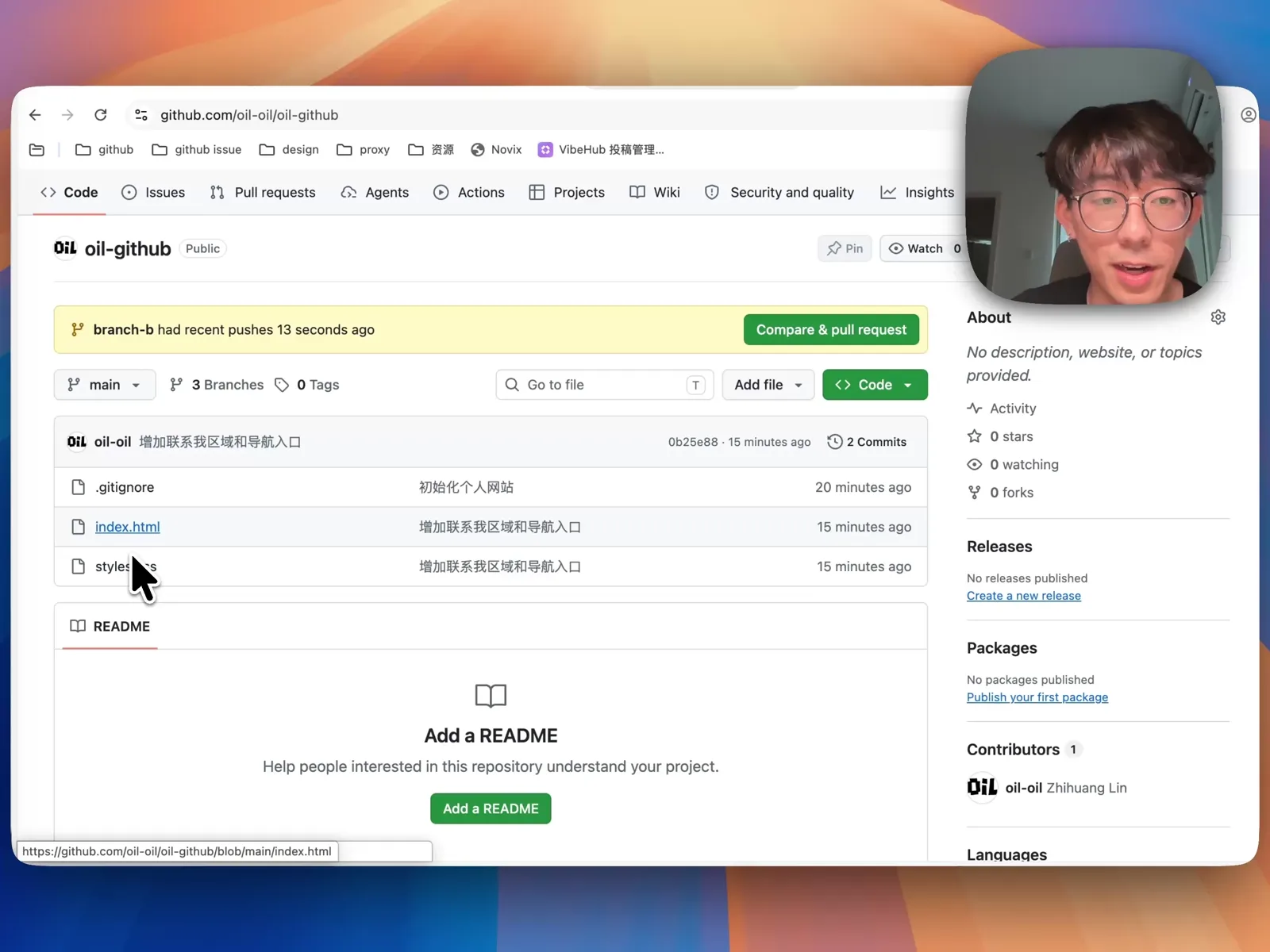Open the github bookmark folder
This screenshot has width=1270, height=952.
click(104, 150)
